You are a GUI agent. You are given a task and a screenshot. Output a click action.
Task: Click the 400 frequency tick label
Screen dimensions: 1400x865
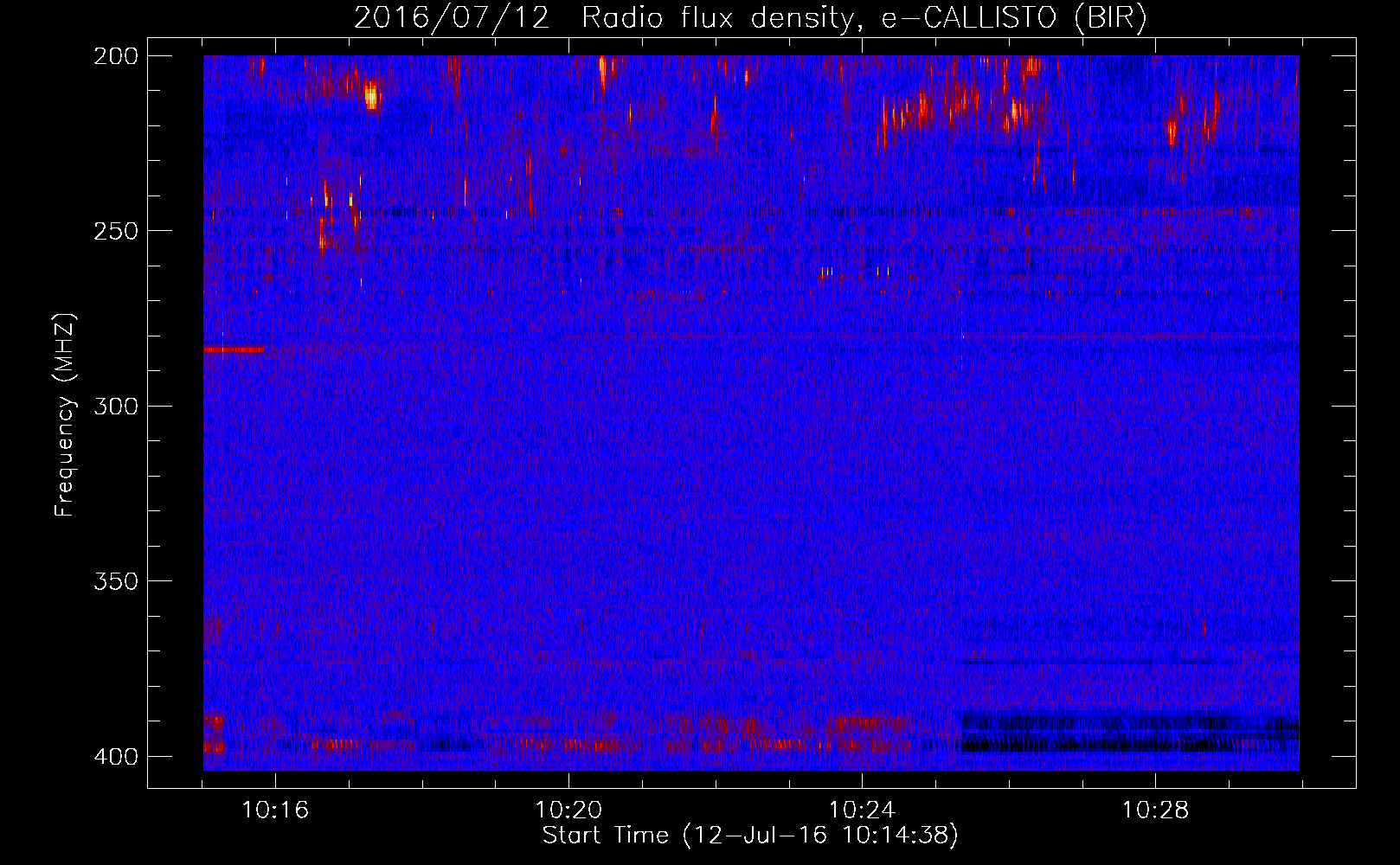115,757
